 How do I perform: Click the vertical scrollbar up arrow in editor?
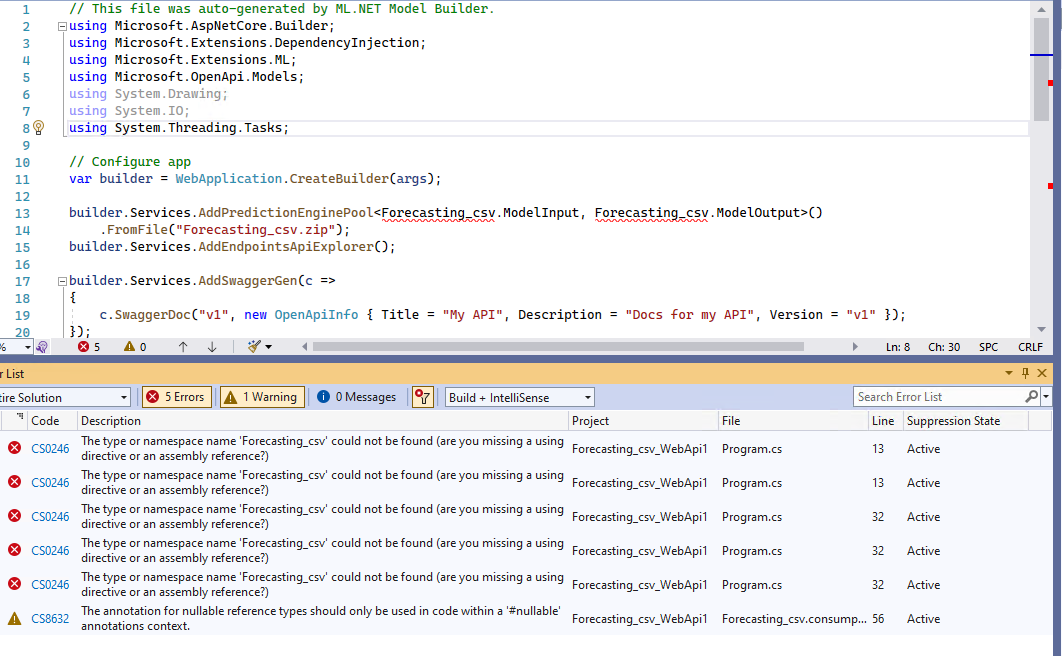(1042, 9)
